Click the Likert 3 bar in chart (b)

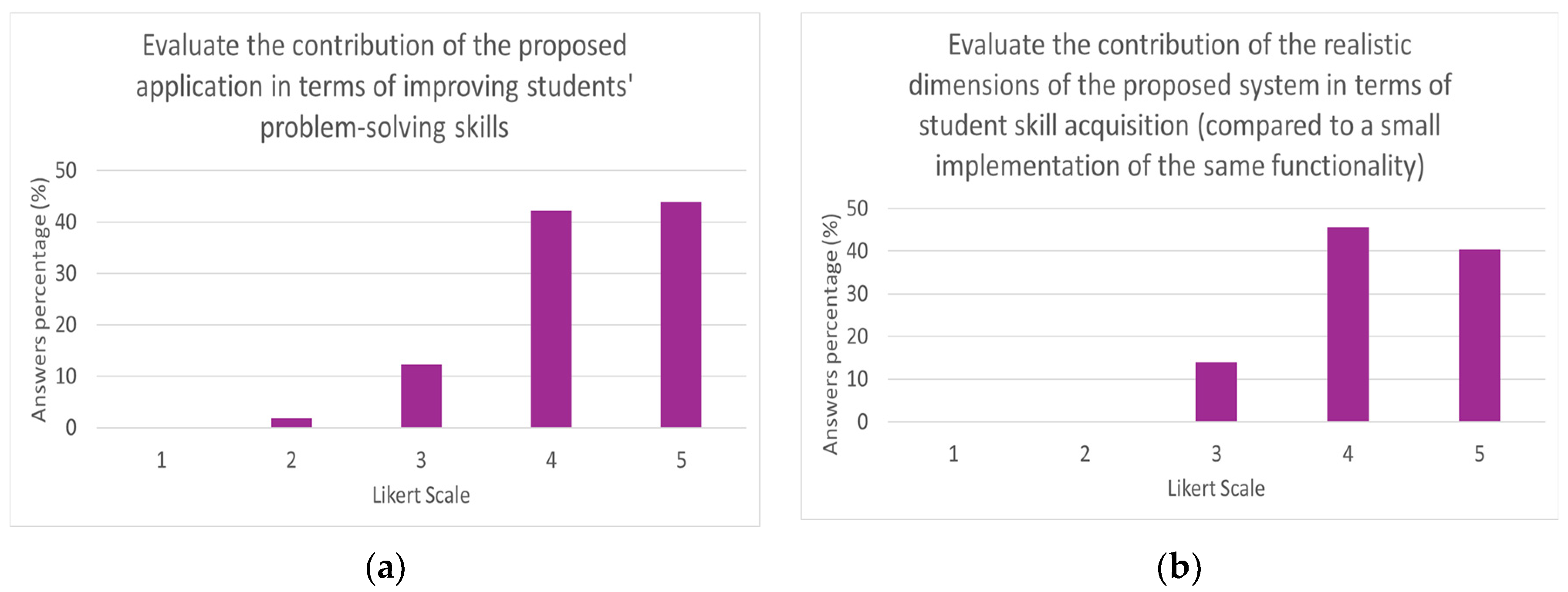(1216, 391)
